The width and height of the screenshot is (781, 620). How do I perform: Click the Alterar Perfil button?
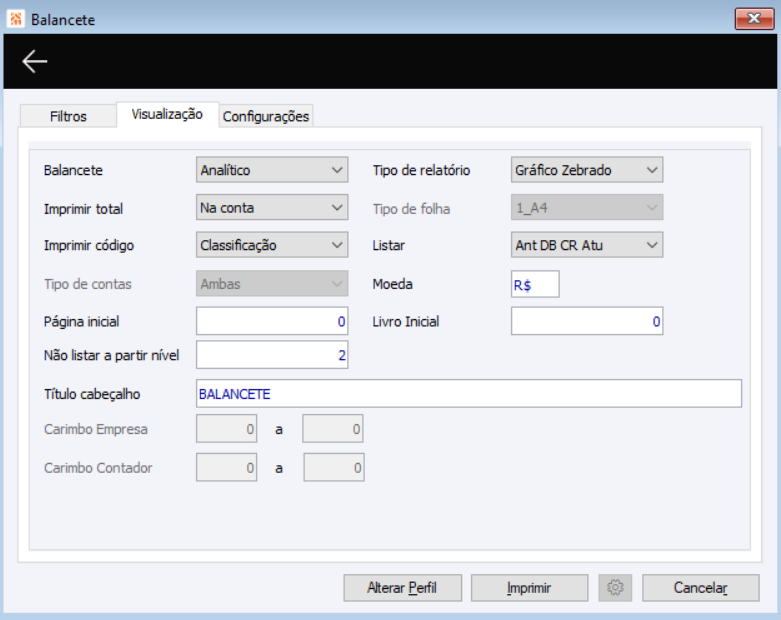402,588
